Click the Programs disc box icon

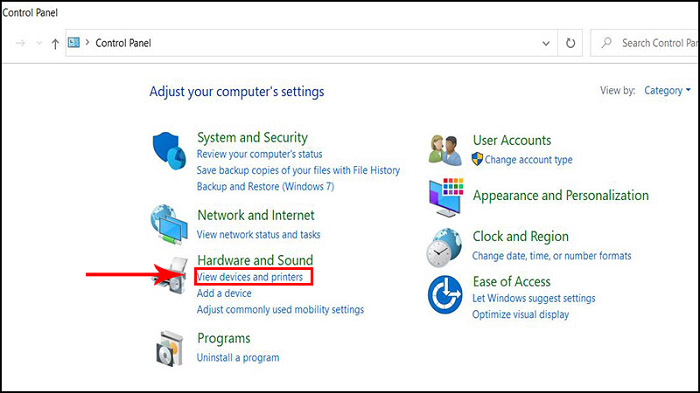click(x=170, y=349)
